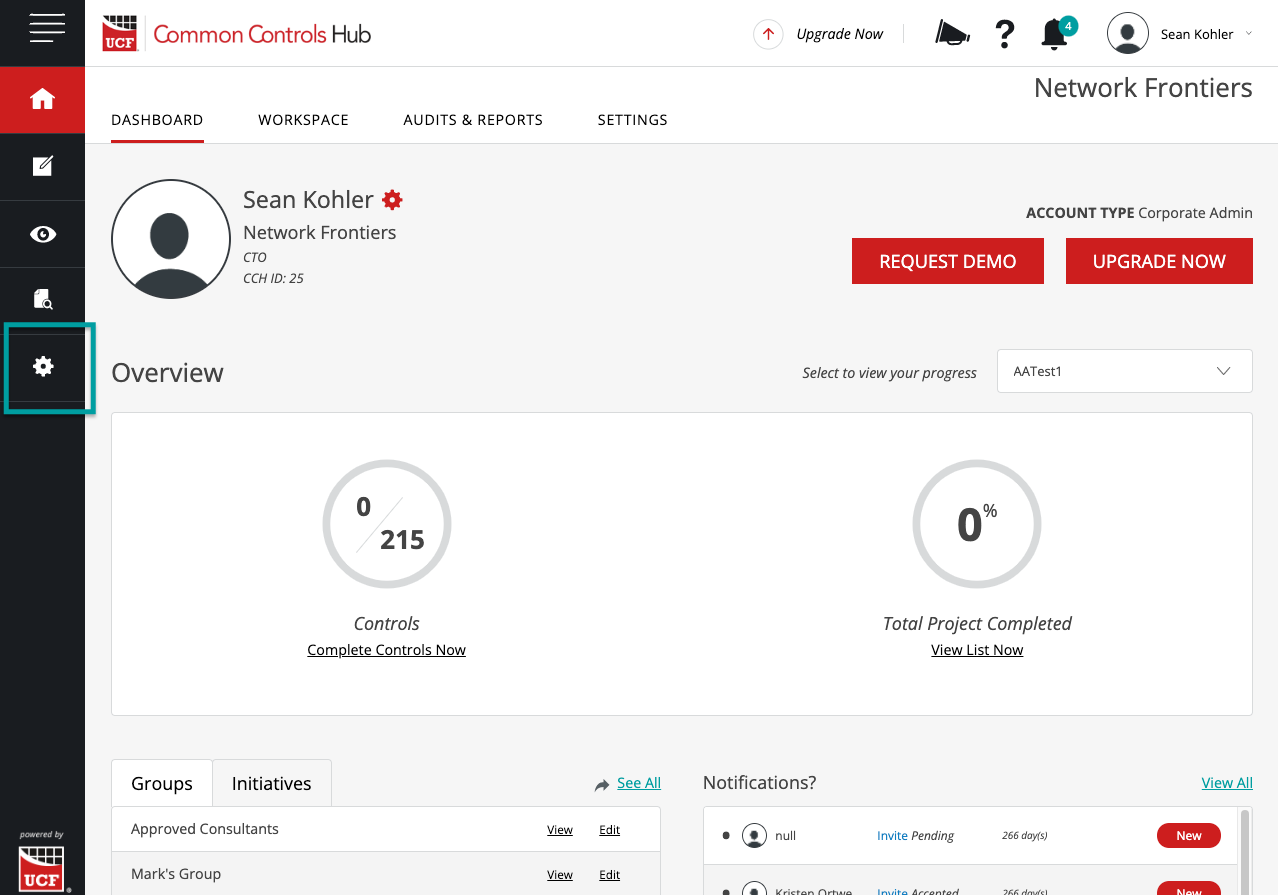The width and height of the screenshot is (1278, 895).
Task: Switch to the Initiatives tab
Action: pyautogui.click(x=271, y=783)
